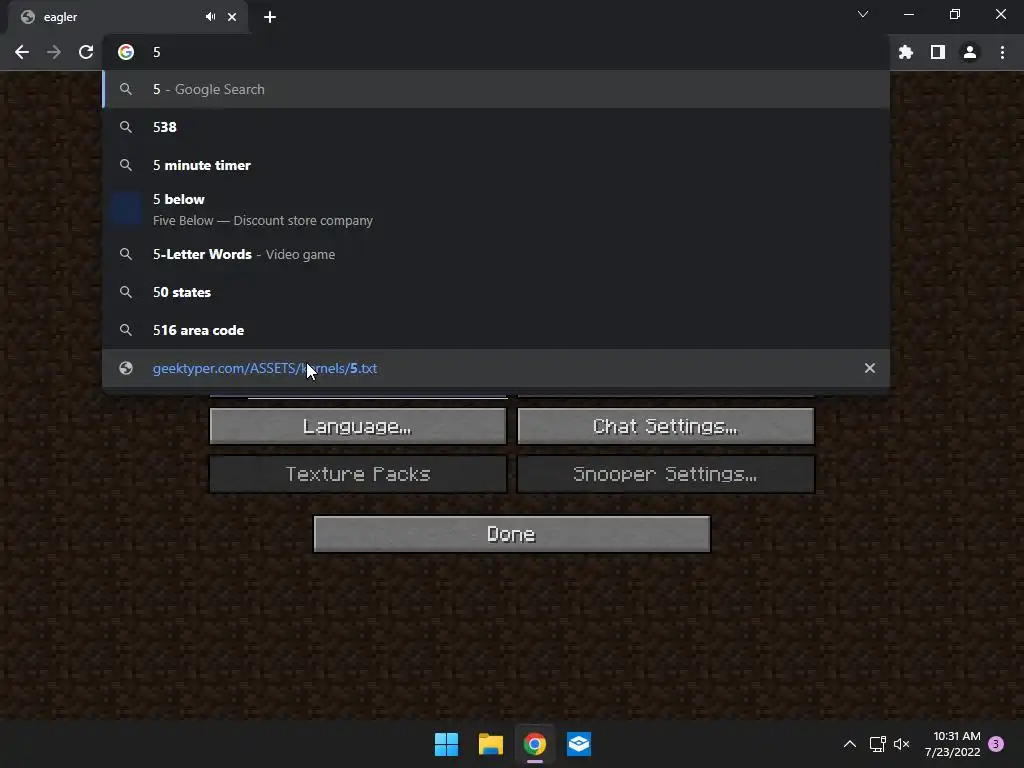Open the clock showing 10:31 AM
Viewport: 1024px width, 768px height.
(x=952, y=744)
